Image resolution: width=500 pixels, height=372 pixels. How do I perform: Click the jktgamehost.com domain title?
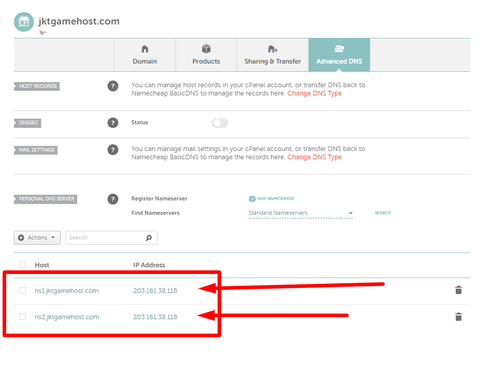79,21
